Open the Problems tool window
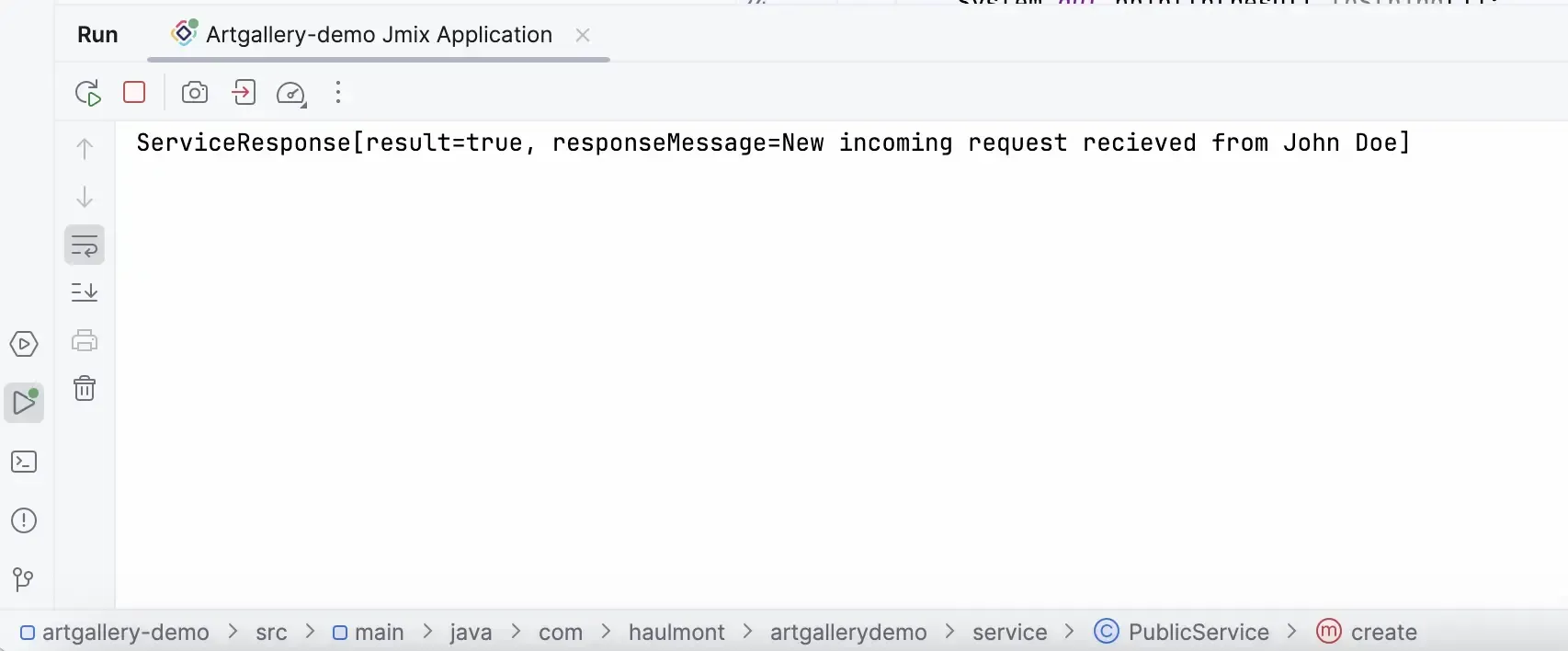The height and width of the screenshot is (651, 1568). (24, 520)
